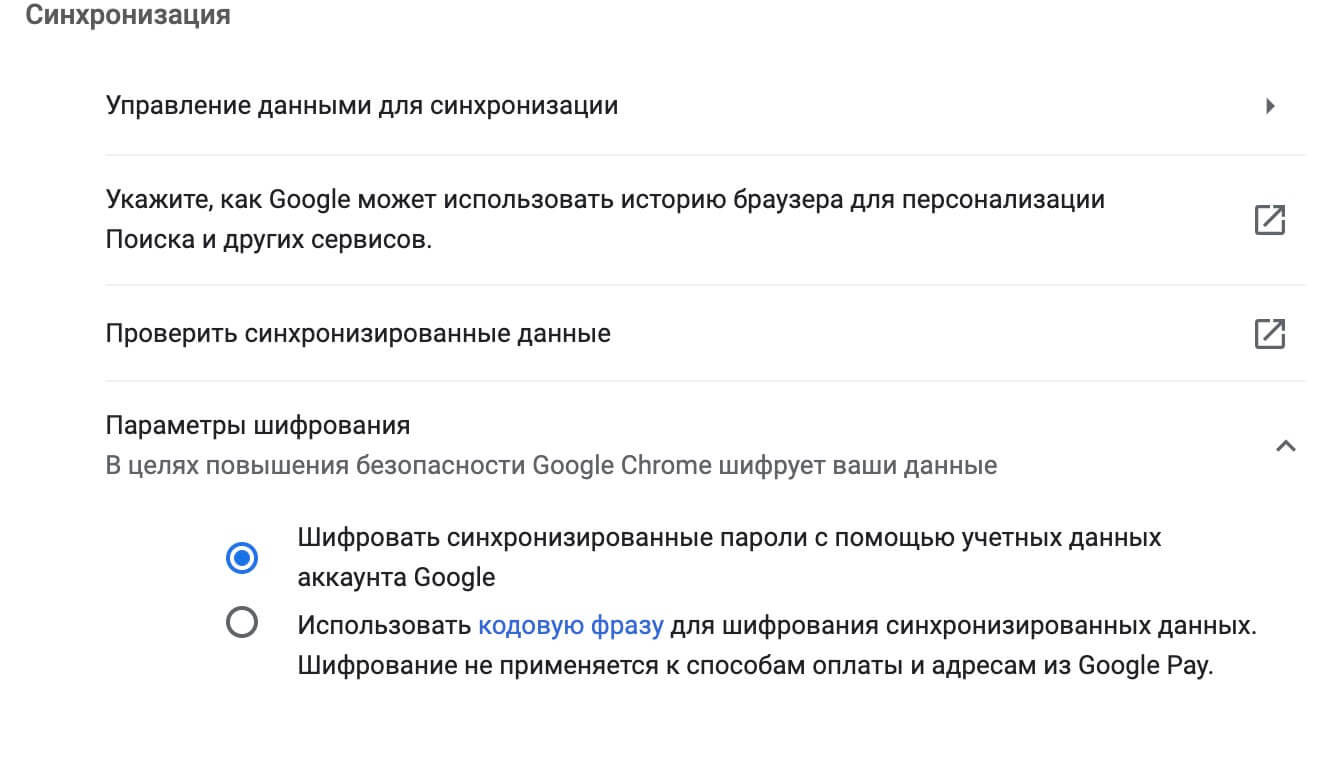Click the word Использовать beside second radio
This screenshot has width=1342, height=768.
(384, 627)
